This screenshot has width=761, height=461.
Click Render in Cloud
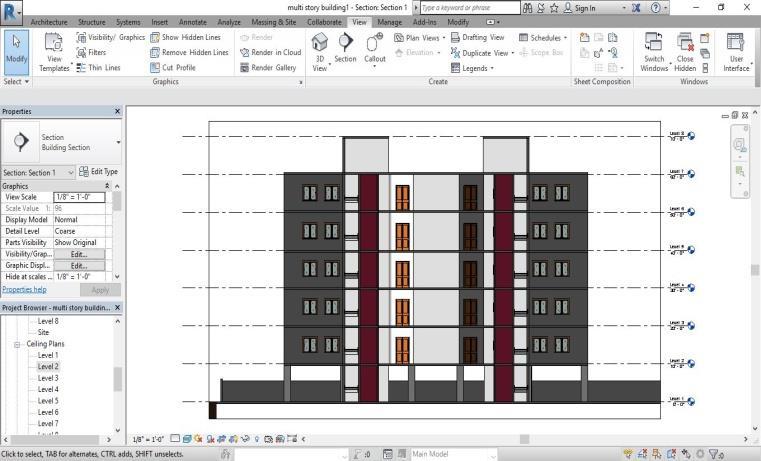click(x=271, y=52)
